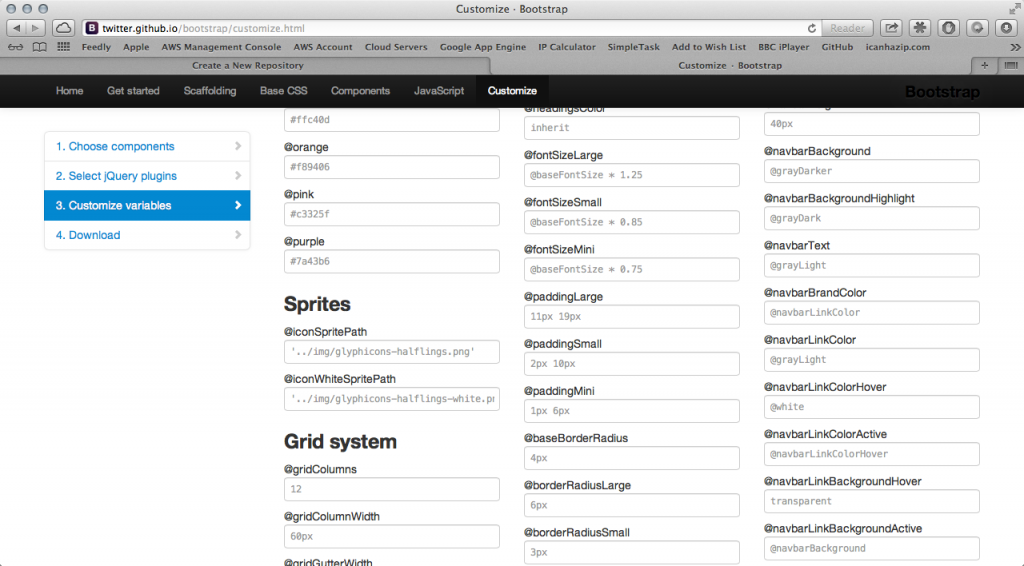The image size is (1024, 566).
Task: Click the @orange color value field
Action: [392, 167]
